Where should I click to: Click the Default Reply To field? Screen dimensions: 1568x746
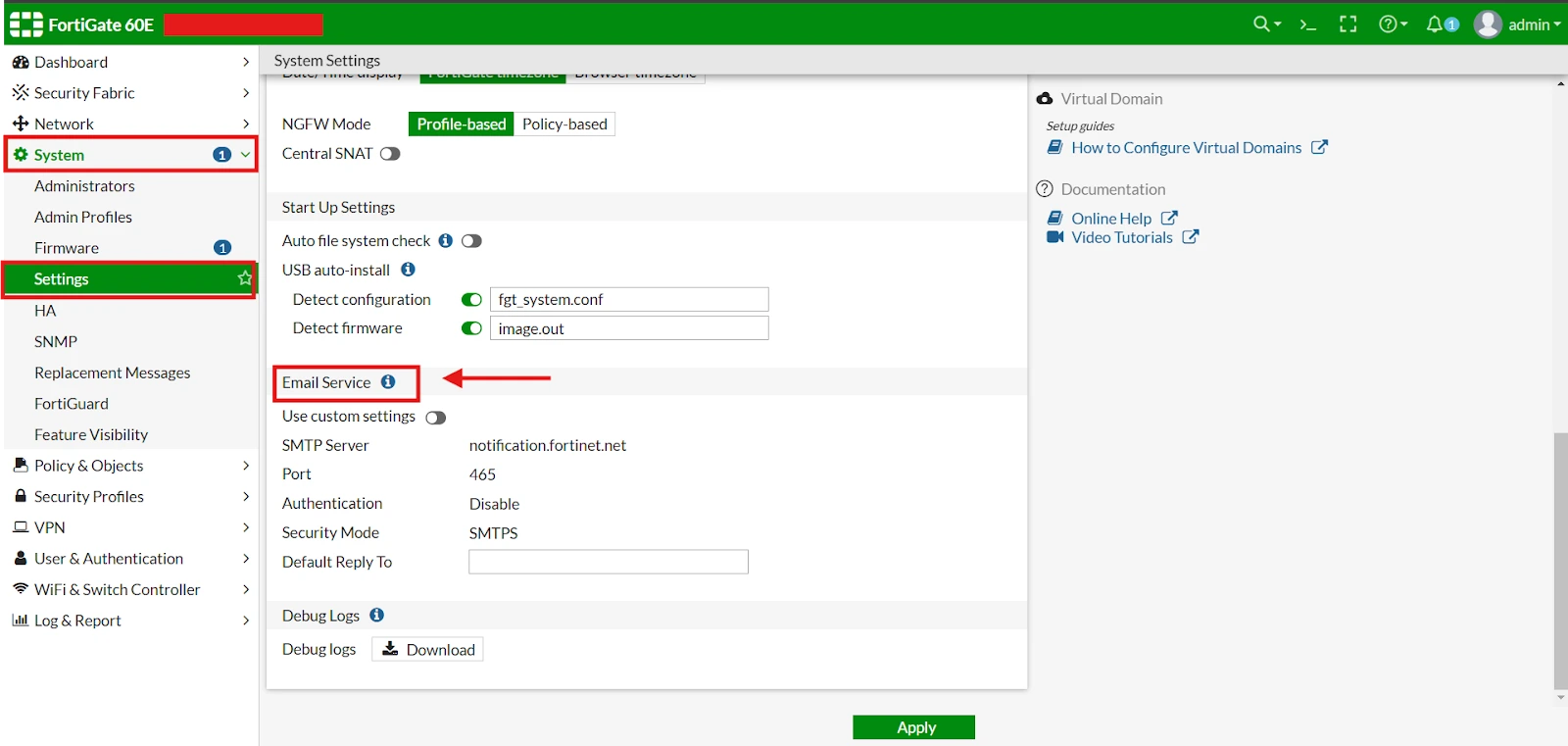tap(608, 562)
